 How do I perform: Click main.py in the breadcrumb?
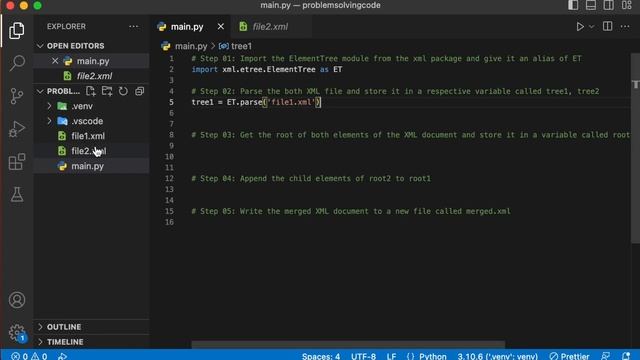click(191, 46)
